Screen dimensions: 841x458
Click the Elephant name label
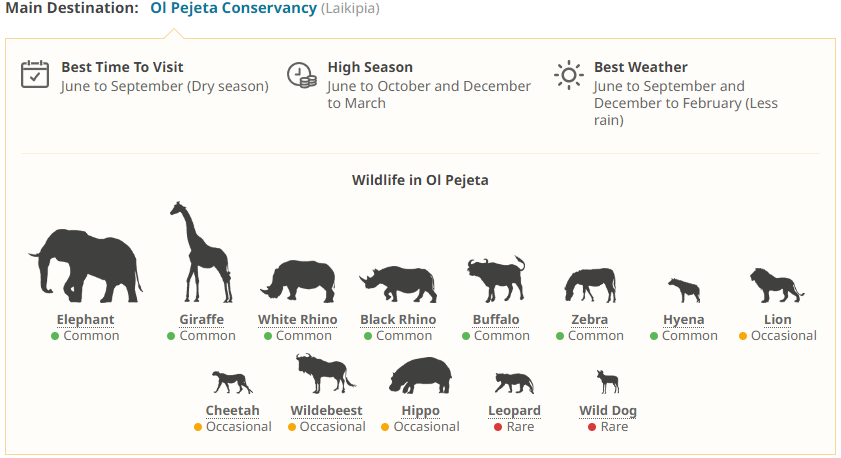(85, 320)
